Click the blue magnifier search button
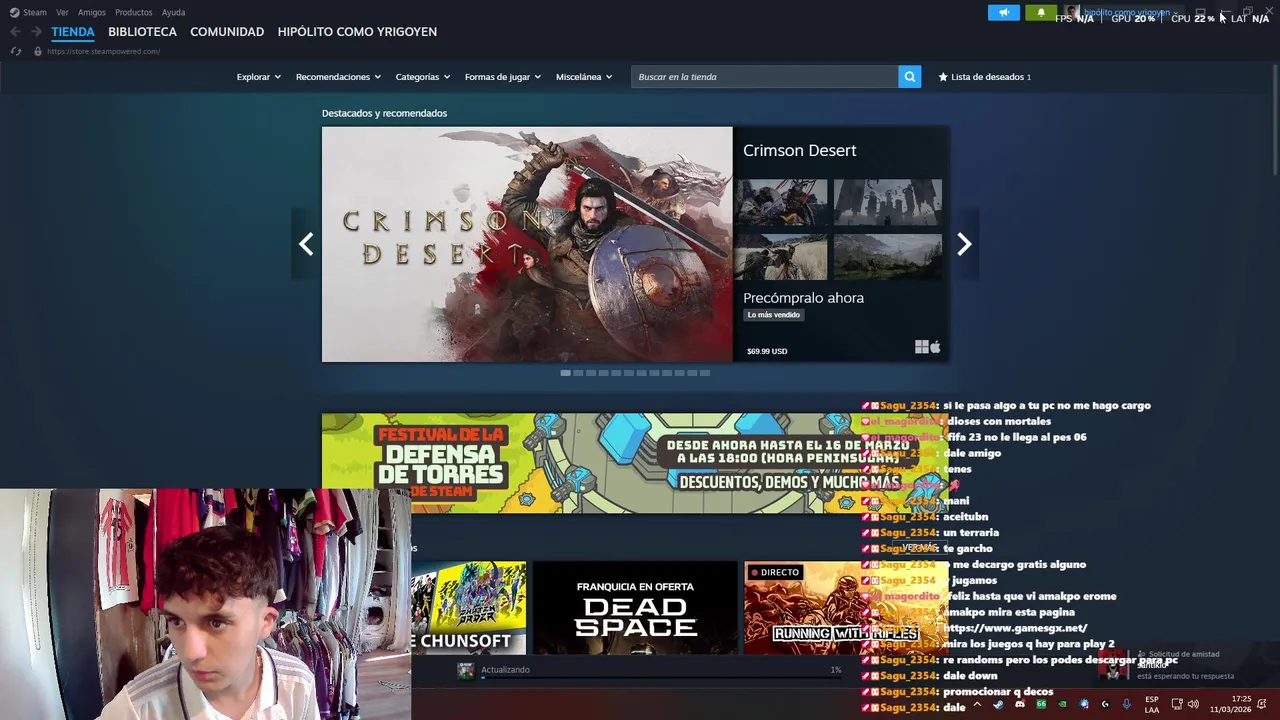The image size is (1280, 720). point(909,77)
